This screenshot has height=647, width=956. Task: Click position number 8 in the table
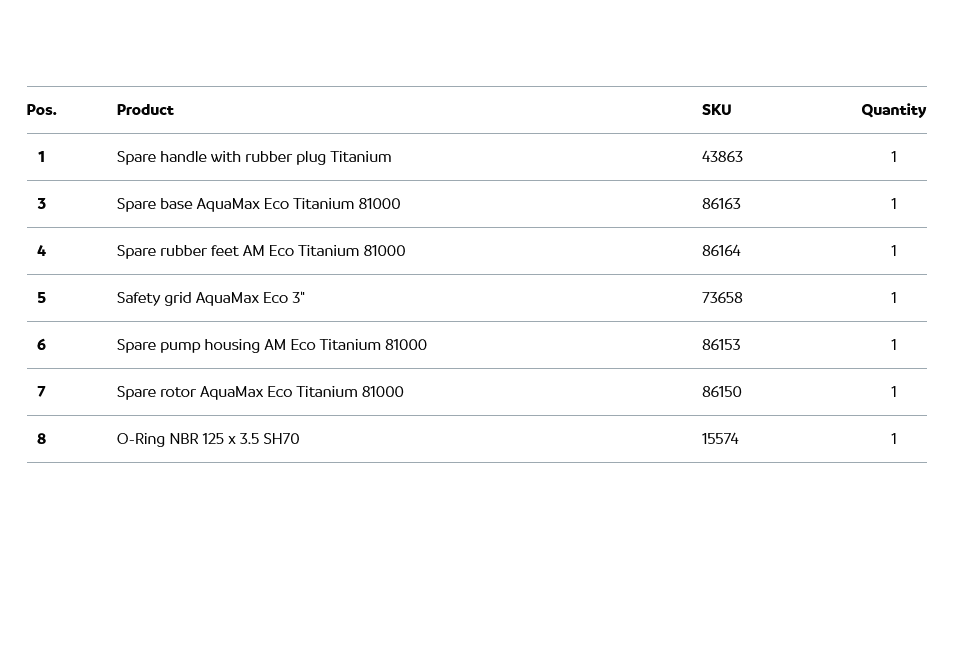[41, 439]
